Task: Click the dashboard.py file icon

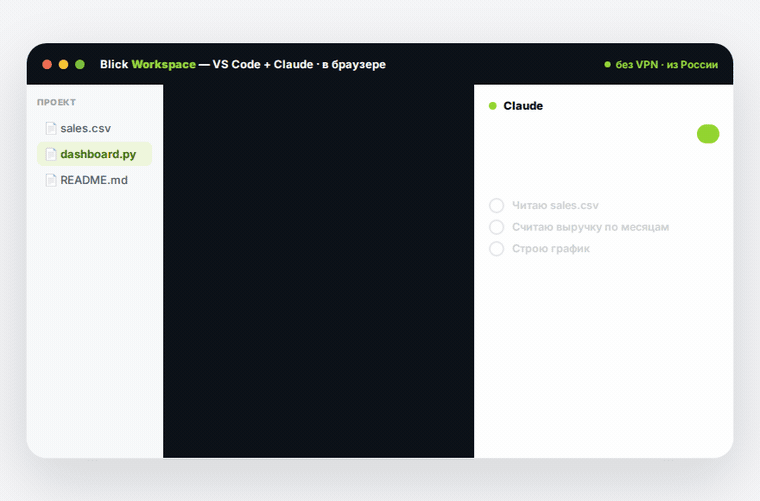Action: coord(51,154)
